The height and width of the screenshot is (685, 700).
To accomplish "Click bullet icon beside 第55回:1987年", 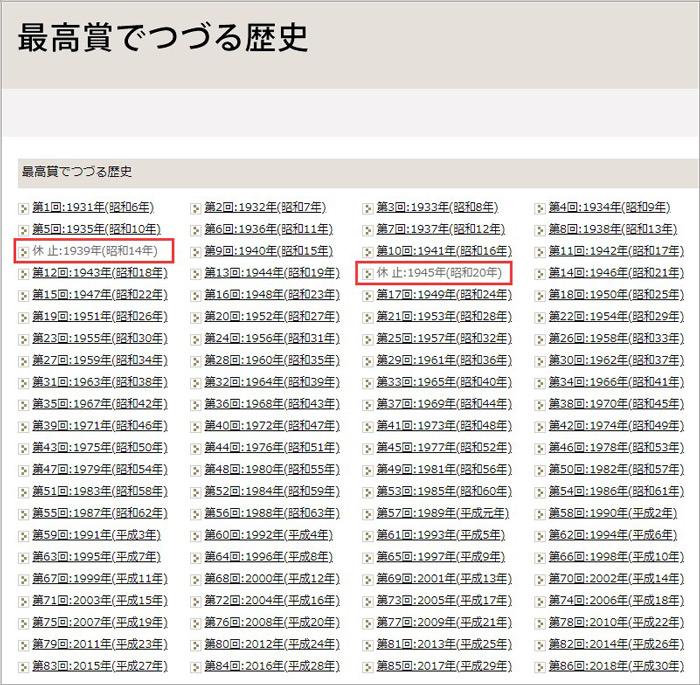I will tap(23, 515).
